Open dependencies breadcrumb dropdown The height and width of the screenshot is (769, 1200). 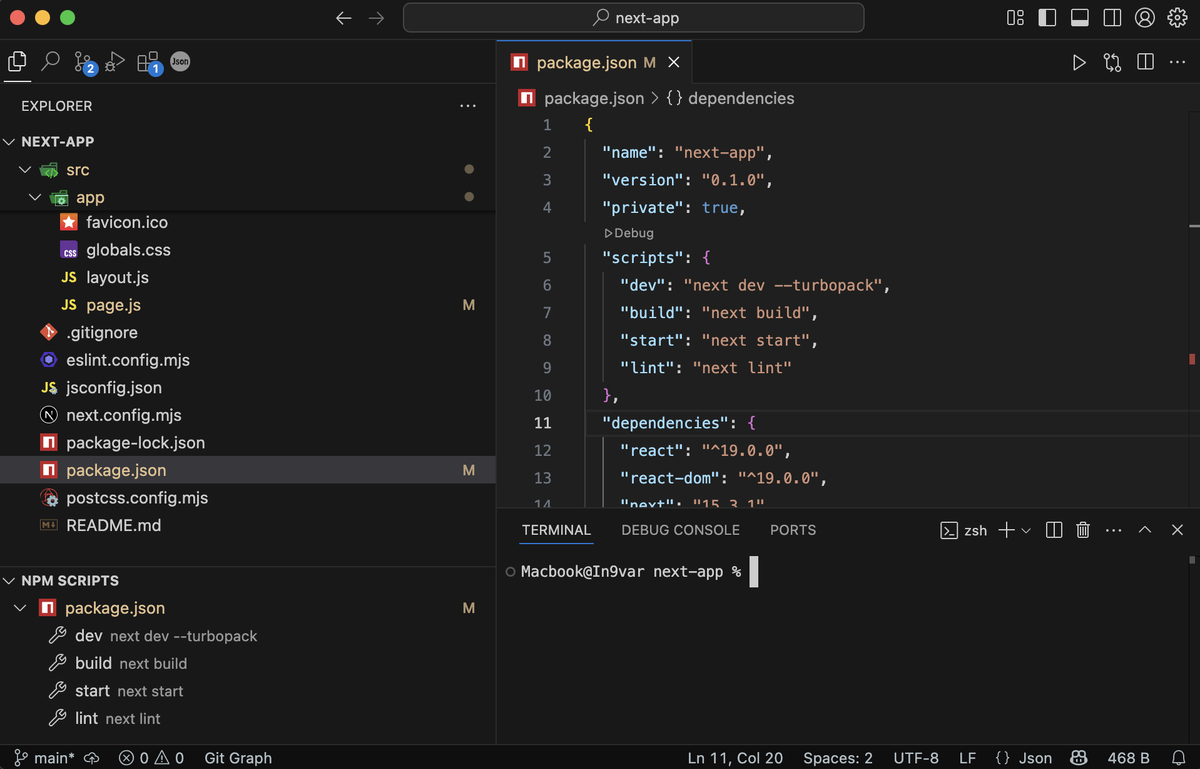pos(730,98)
